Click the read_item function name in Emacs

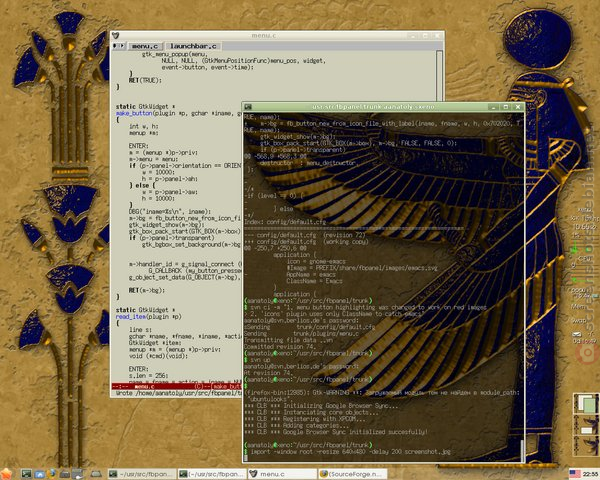pos(131,317)
